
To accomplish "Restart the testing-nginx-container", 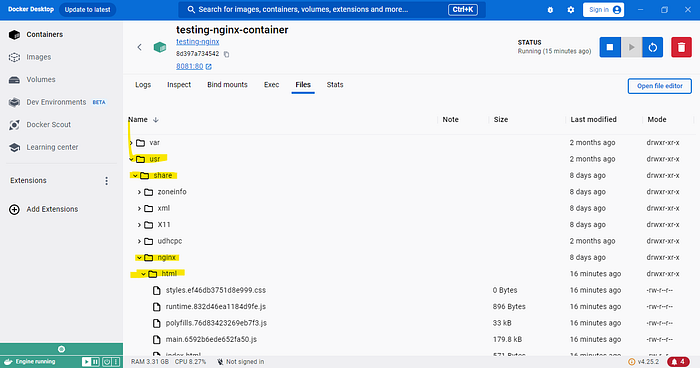I will [x=653, y=47].
